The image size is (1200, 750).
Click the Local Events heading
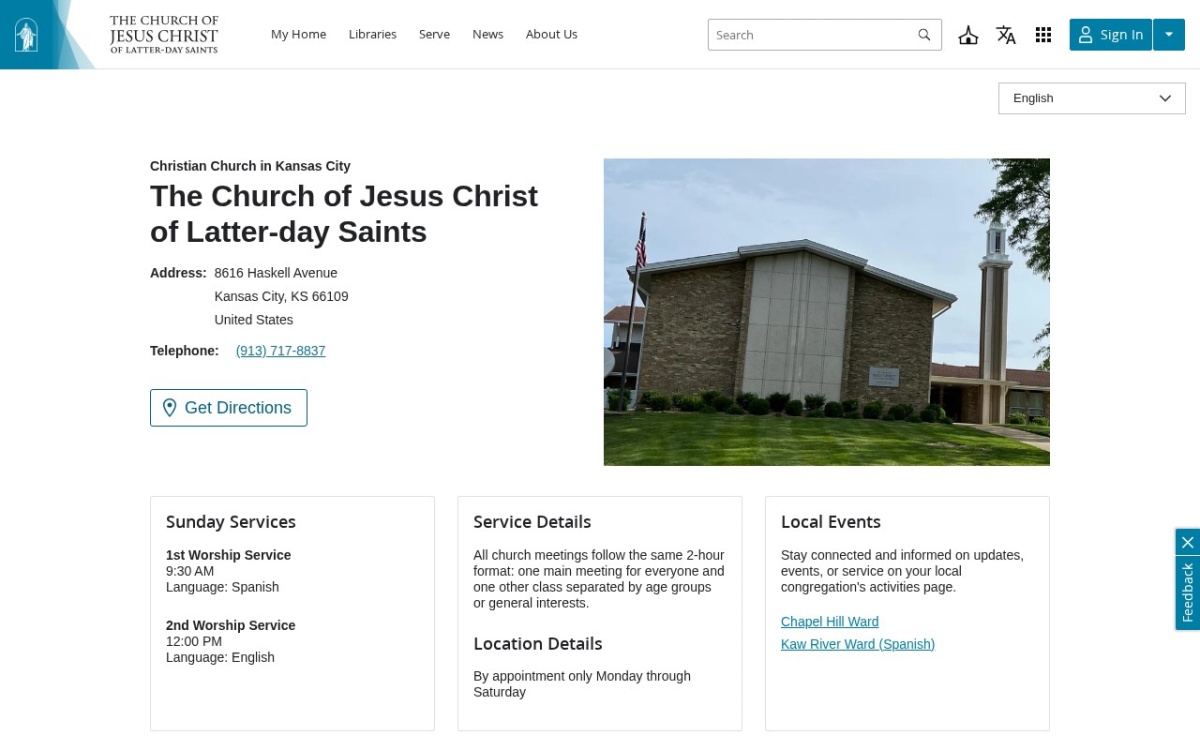tap(831, 522)
